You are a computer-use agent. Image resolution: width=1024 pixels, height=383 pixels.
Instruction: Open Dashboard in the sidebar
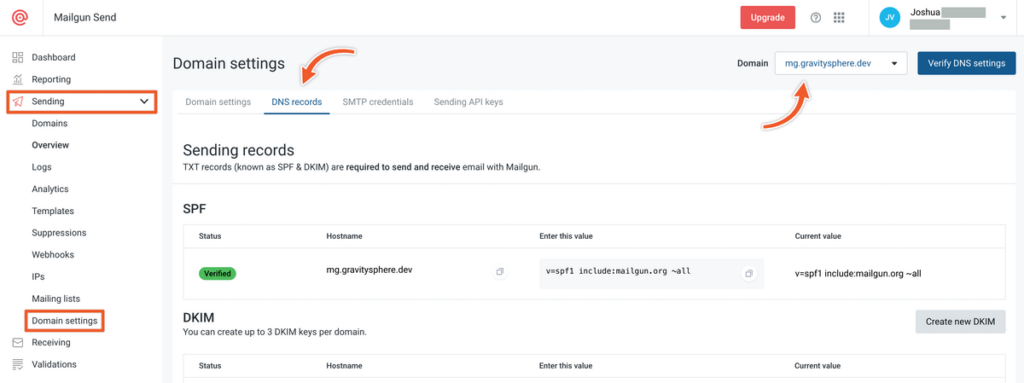click(x=54, y=58)
